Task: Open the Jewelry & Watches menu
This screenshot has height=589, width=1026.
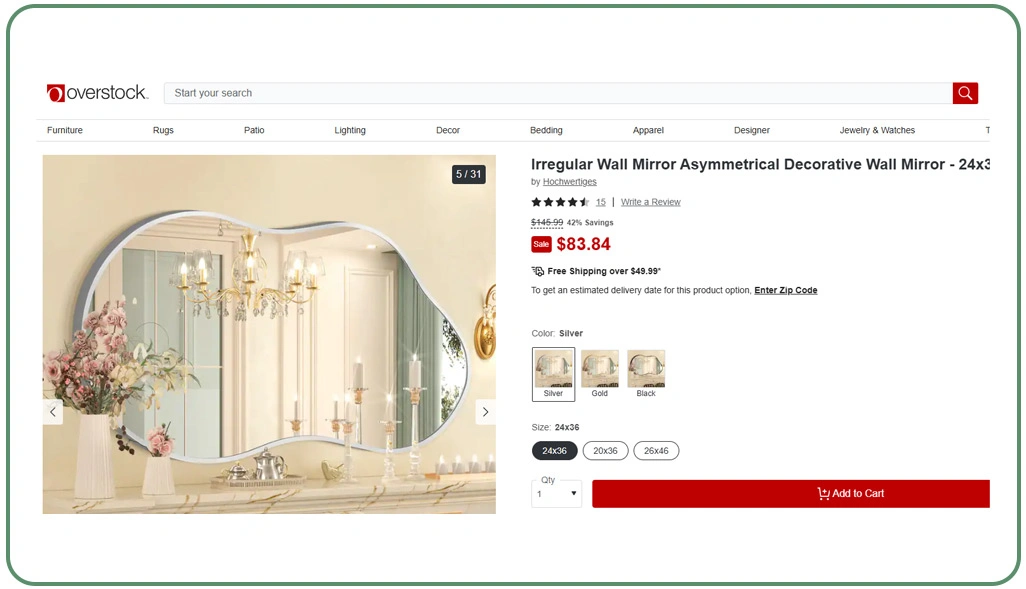Action: (x=877, y=130)
